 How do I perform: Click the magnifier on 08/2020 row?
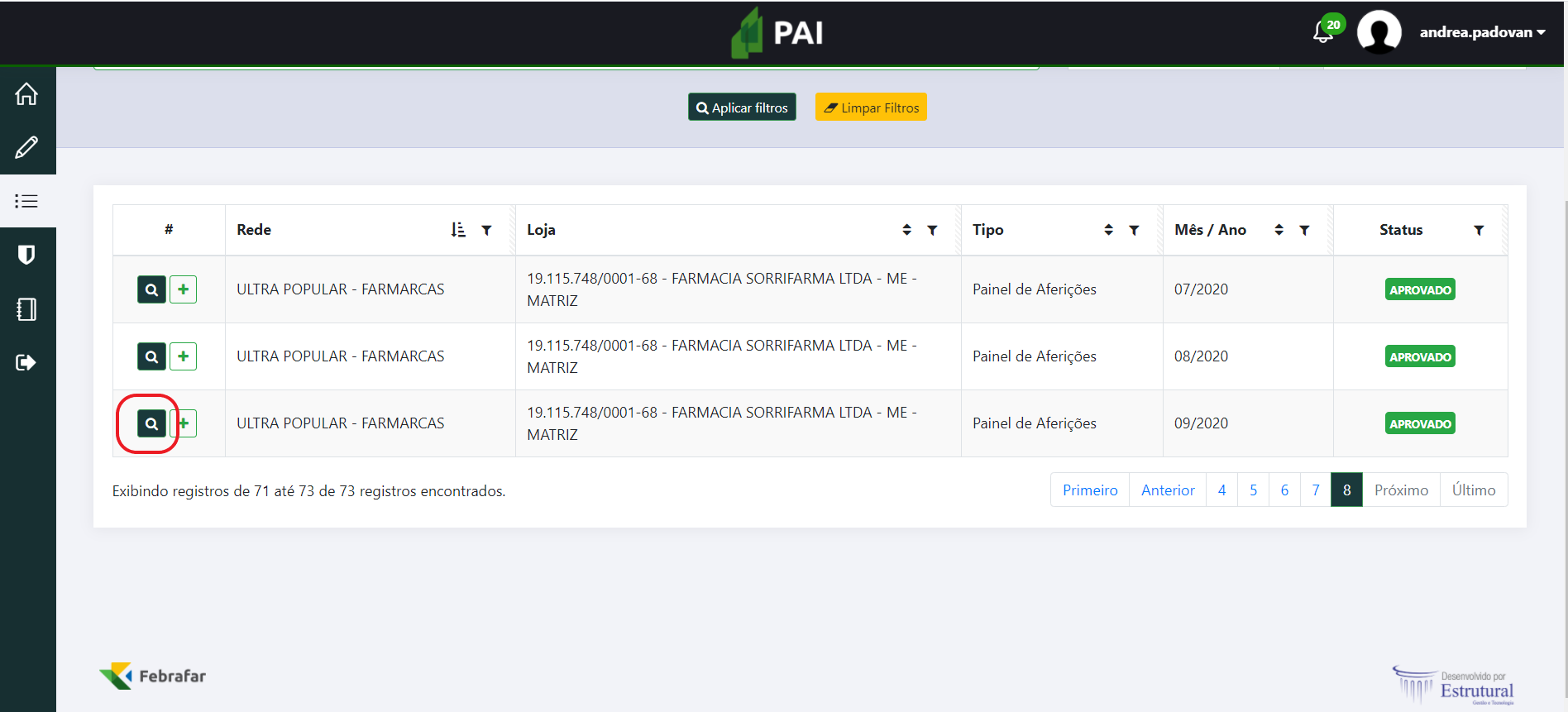click(x=151, y=356)
